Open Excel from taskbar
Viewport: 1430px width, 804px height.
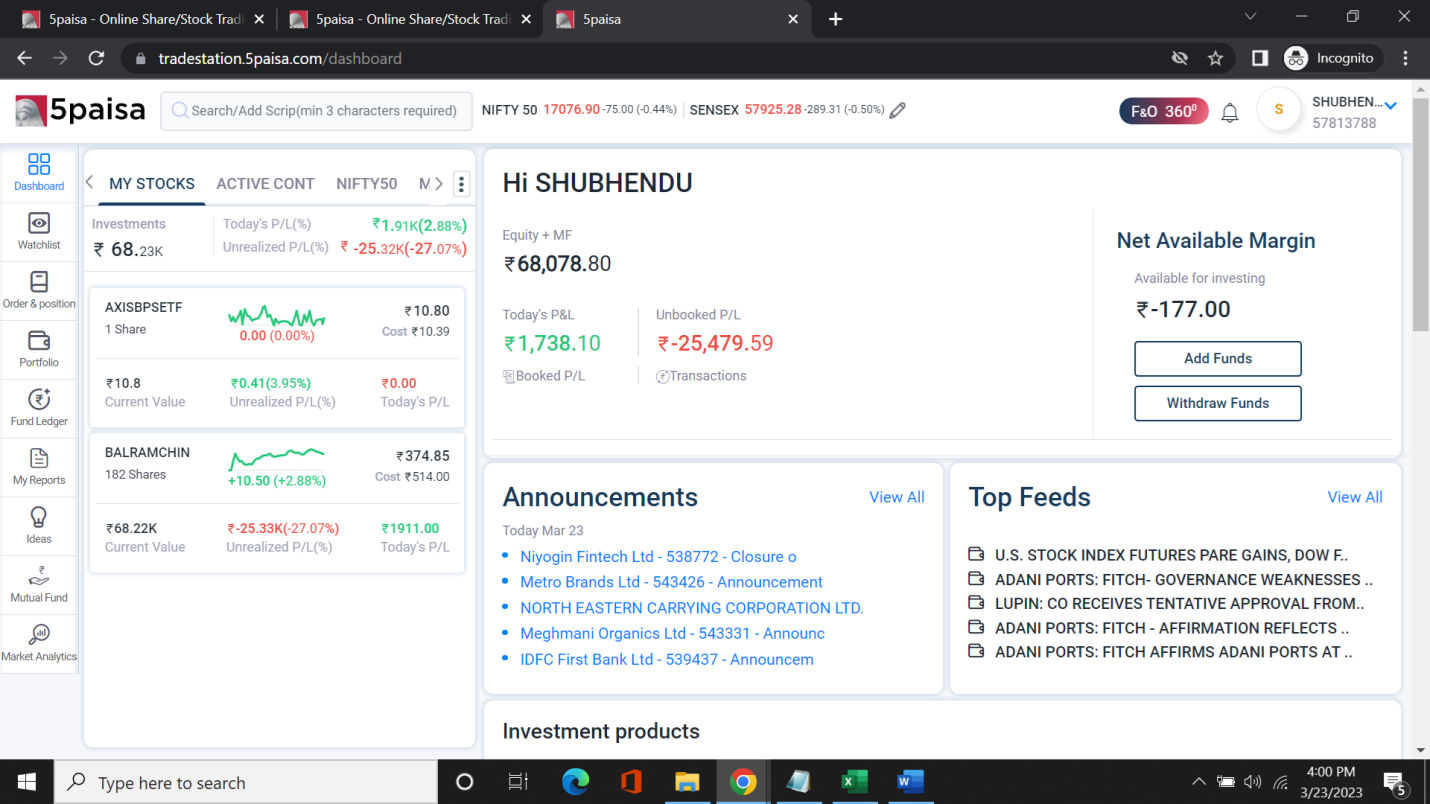[854, 782]
